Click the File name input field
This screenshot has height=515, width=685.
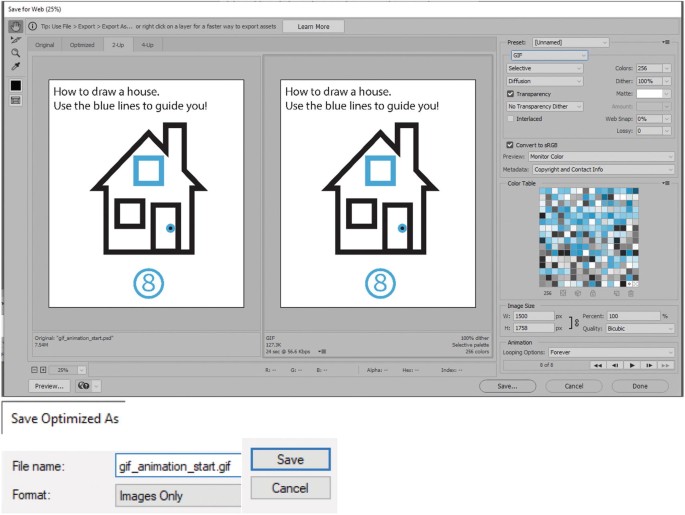[x=178, y=466]
